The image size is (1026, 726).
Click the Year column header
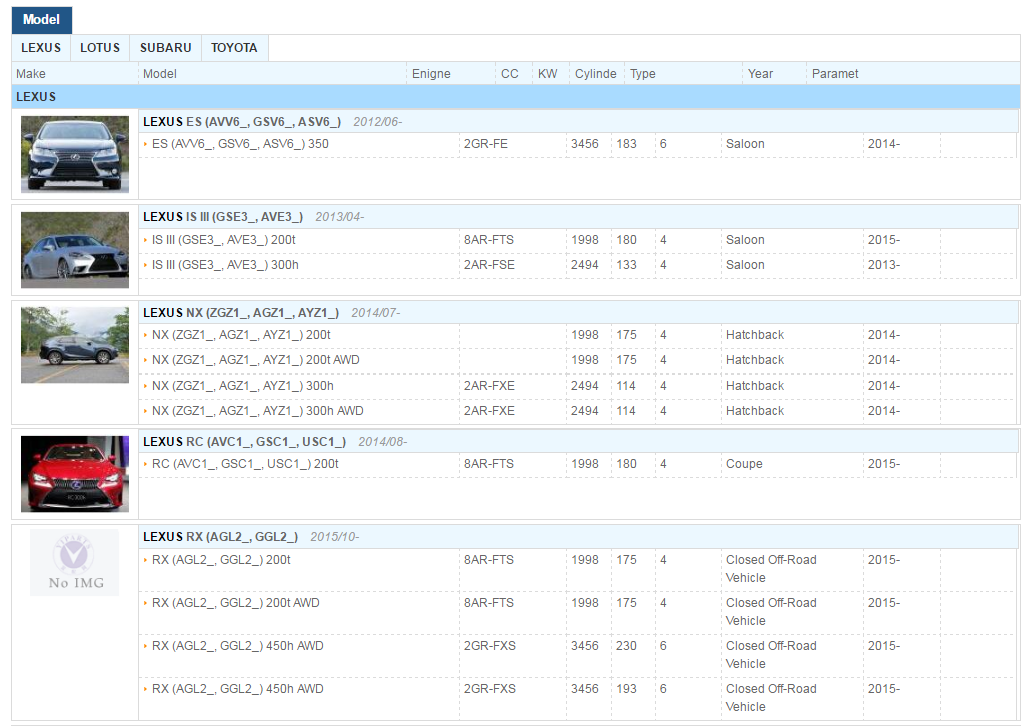click(760, 74)
